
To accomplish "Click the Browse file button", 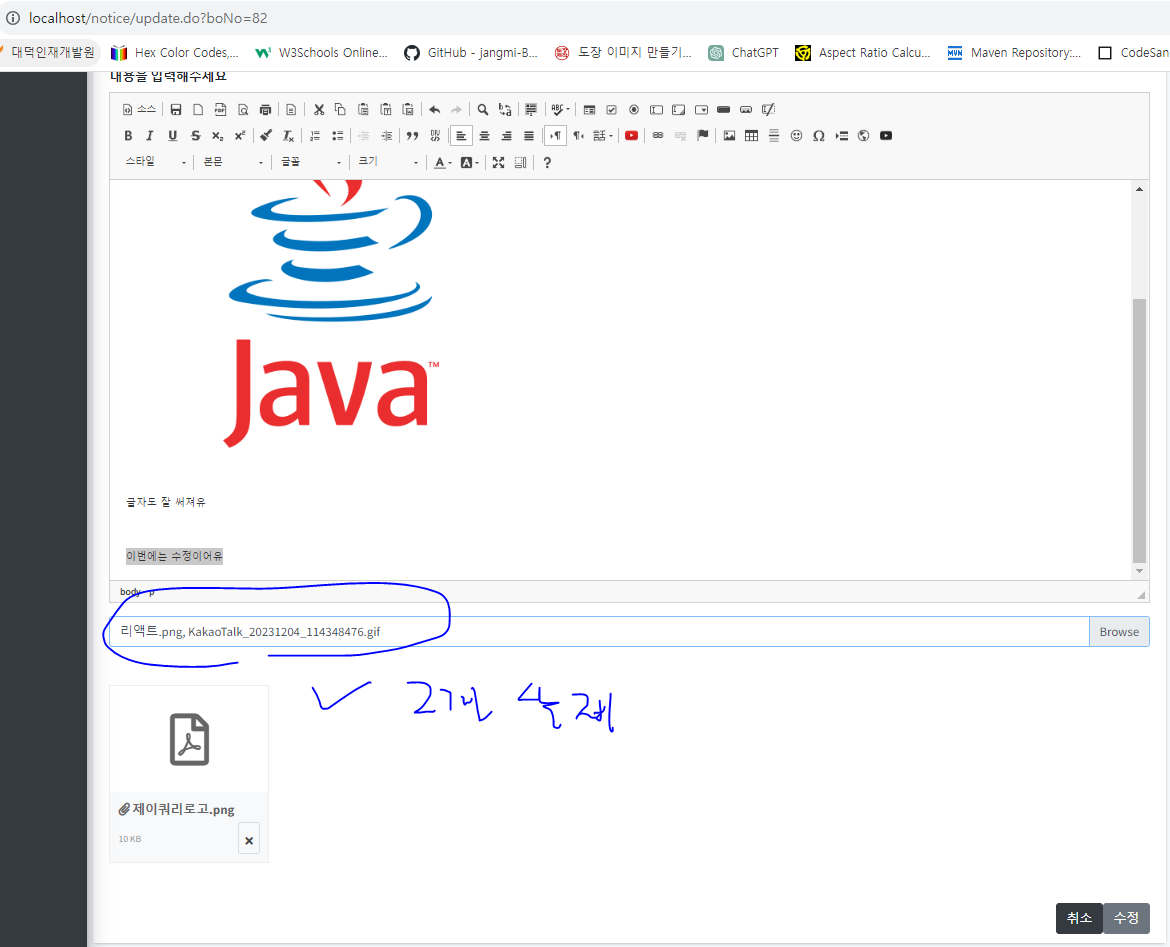I will (x=1119, y=631).
